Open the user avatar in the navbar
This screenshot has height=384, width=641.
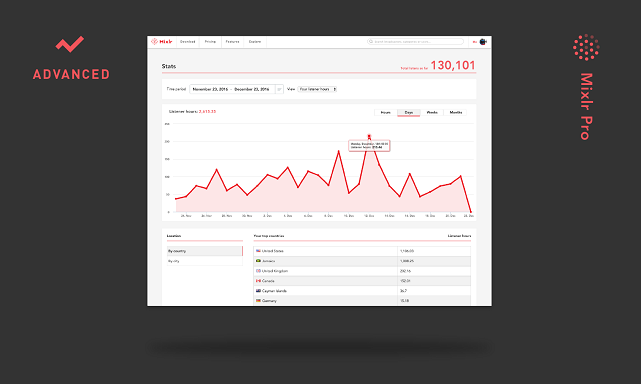(x=483, y=42)
